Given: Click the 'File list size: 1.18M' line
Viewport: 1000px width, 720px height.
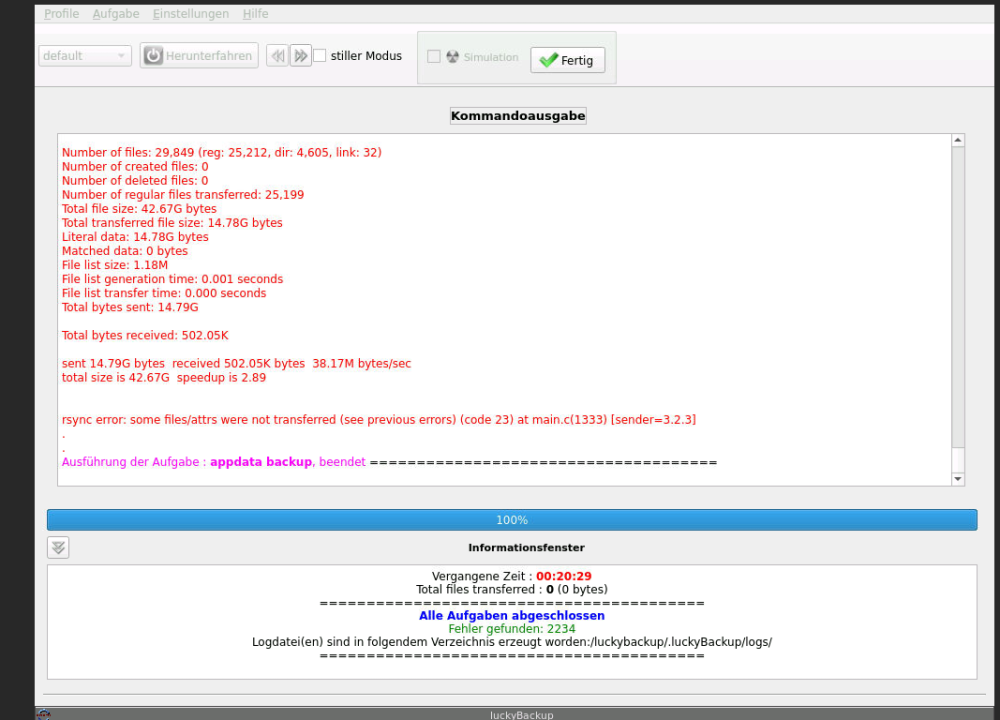Looking at the screenshot, I should (115, 265).
